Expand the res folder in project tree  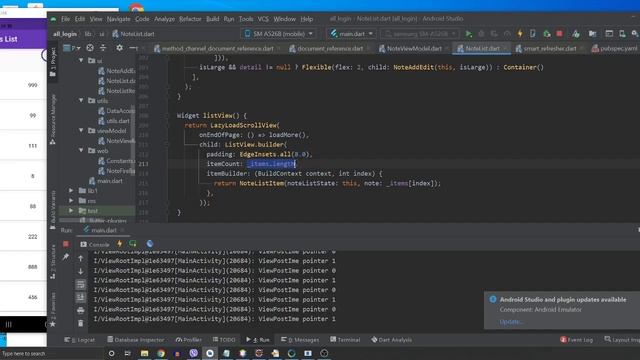pos(71,201)
